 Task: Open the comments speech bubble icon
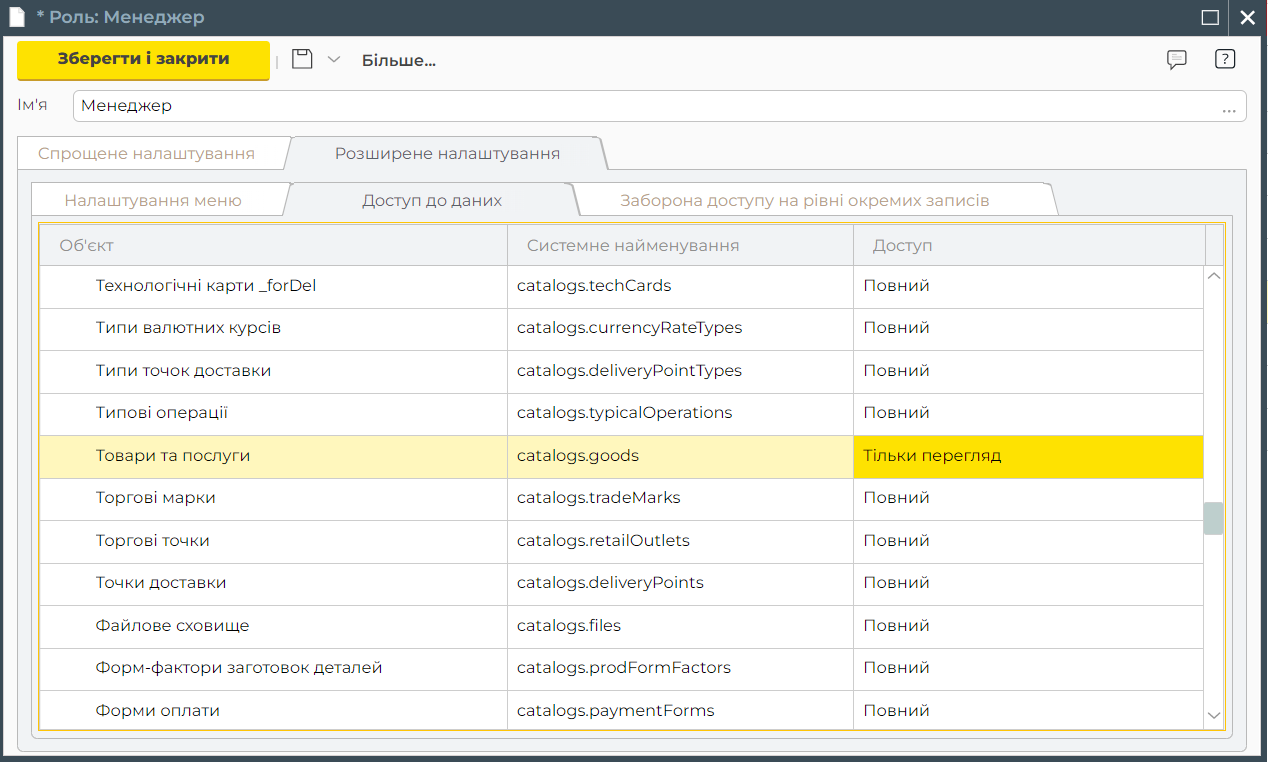pyautogui.click(x=1177, y=59)
